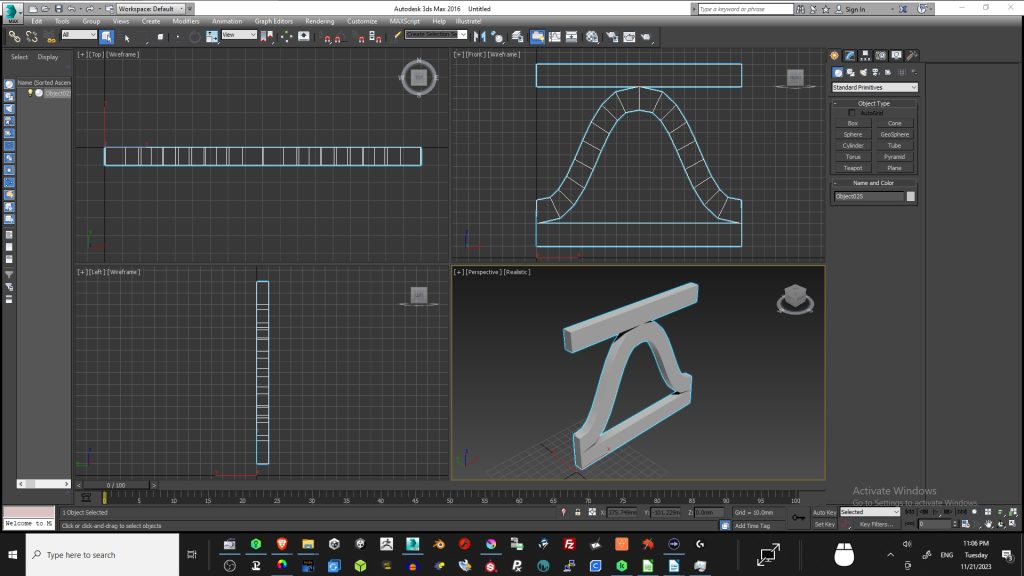Click the scene explorer horizontal scrollbar
The height and width of the screenshot is (576, 1024).
44,484
